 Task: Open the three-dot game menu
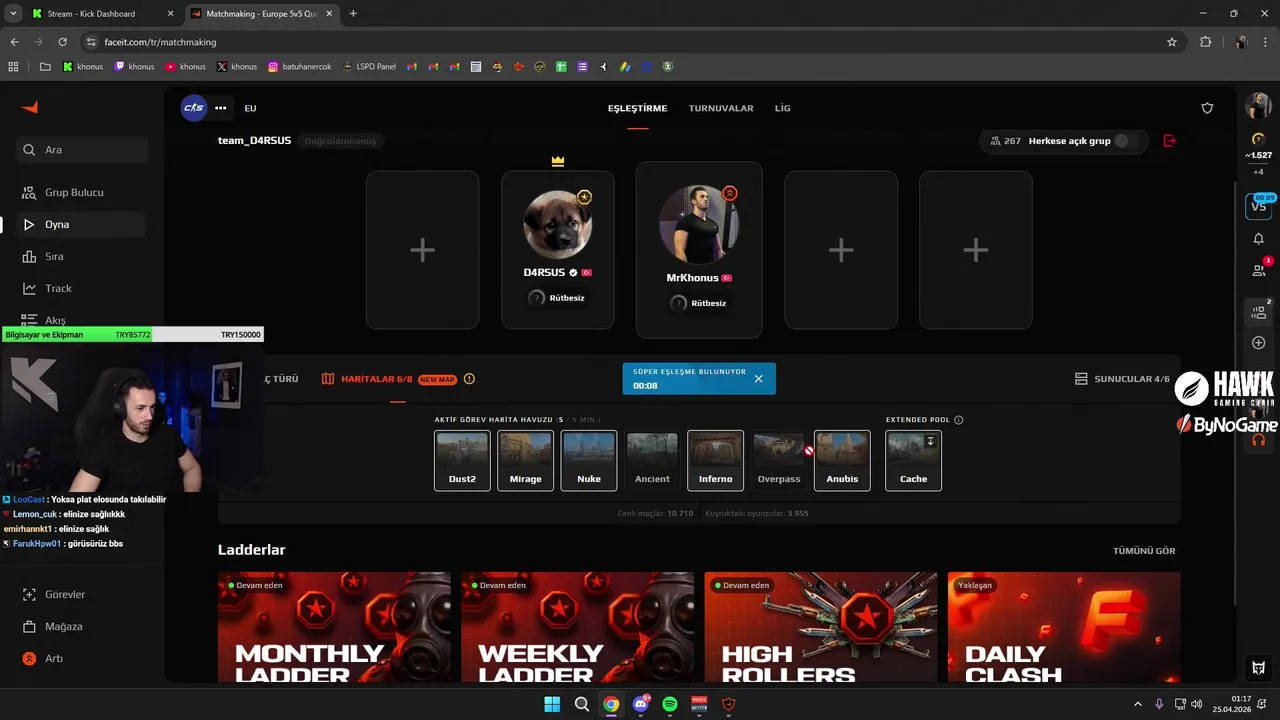coord(221,108)
